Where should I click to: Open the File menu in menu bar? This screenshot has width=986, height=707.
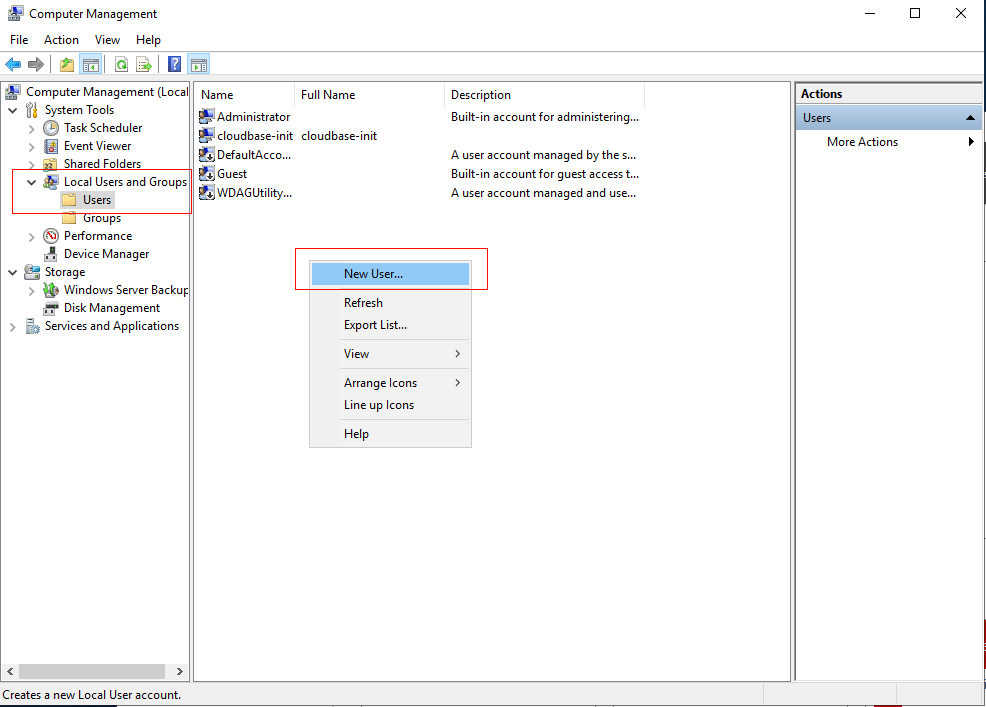point(19,40)
